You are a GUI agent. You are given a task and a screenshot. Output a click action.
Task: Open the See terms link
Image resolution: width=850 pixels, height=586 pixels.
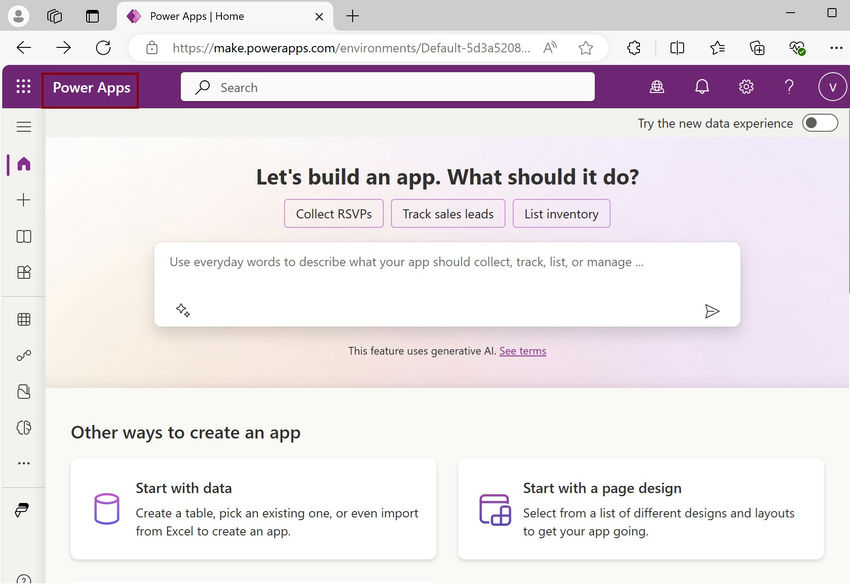tap(522, 351)
